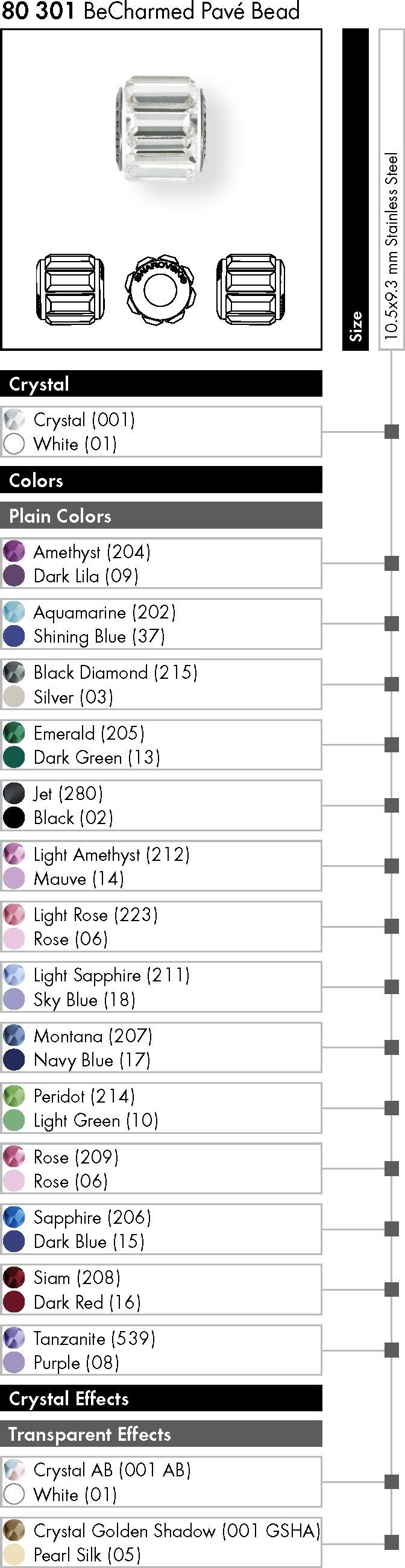Click the Jet faceted crystal icon
405x1568 pixels.
(14, 793)
